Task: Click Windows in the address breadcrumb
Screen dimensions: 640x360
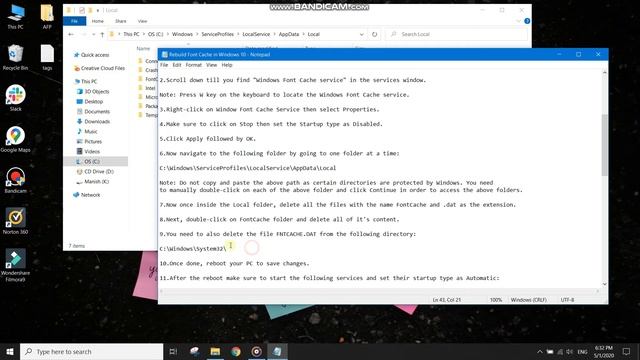Action: click(182, 34)
